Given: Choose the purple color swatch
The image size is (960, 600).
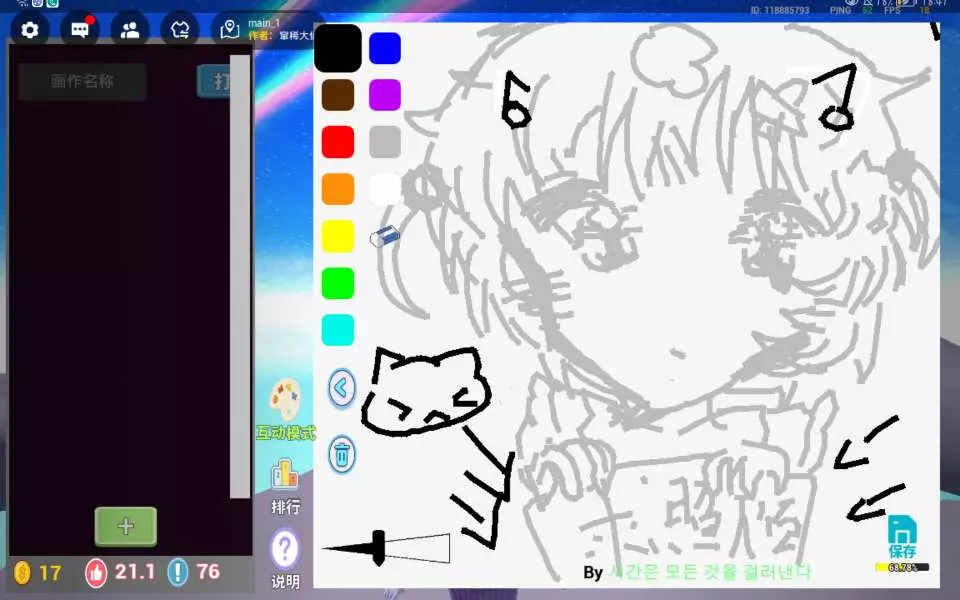Looking at the screenshot, I should (385, 95).
